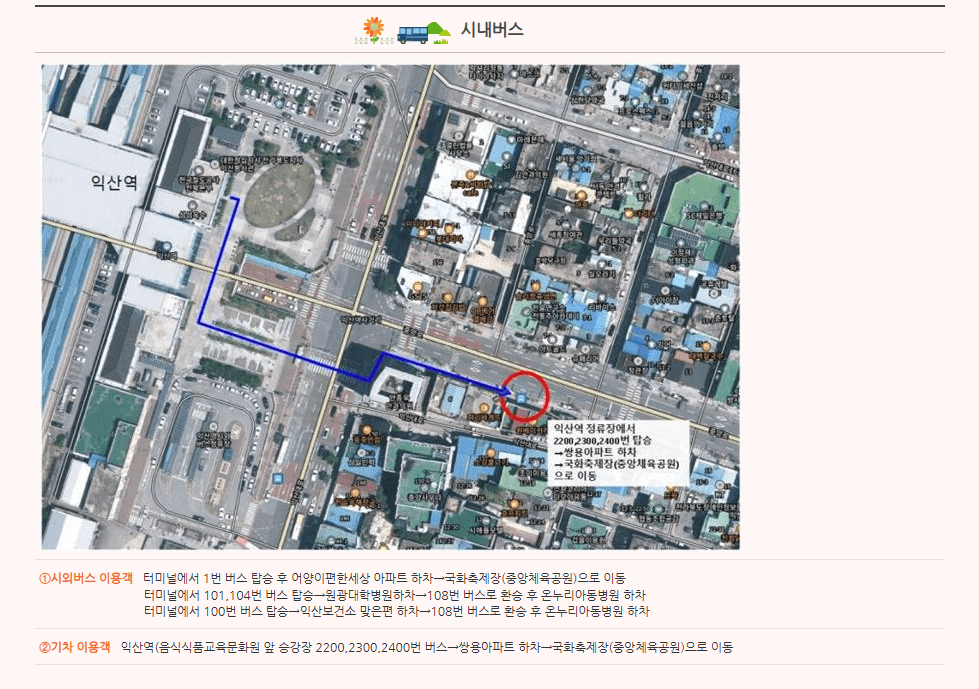Click the POI marker next to 우리들약국
This screenshot has height=689, width=979.
pyautogui.click(x=613, y=229)
